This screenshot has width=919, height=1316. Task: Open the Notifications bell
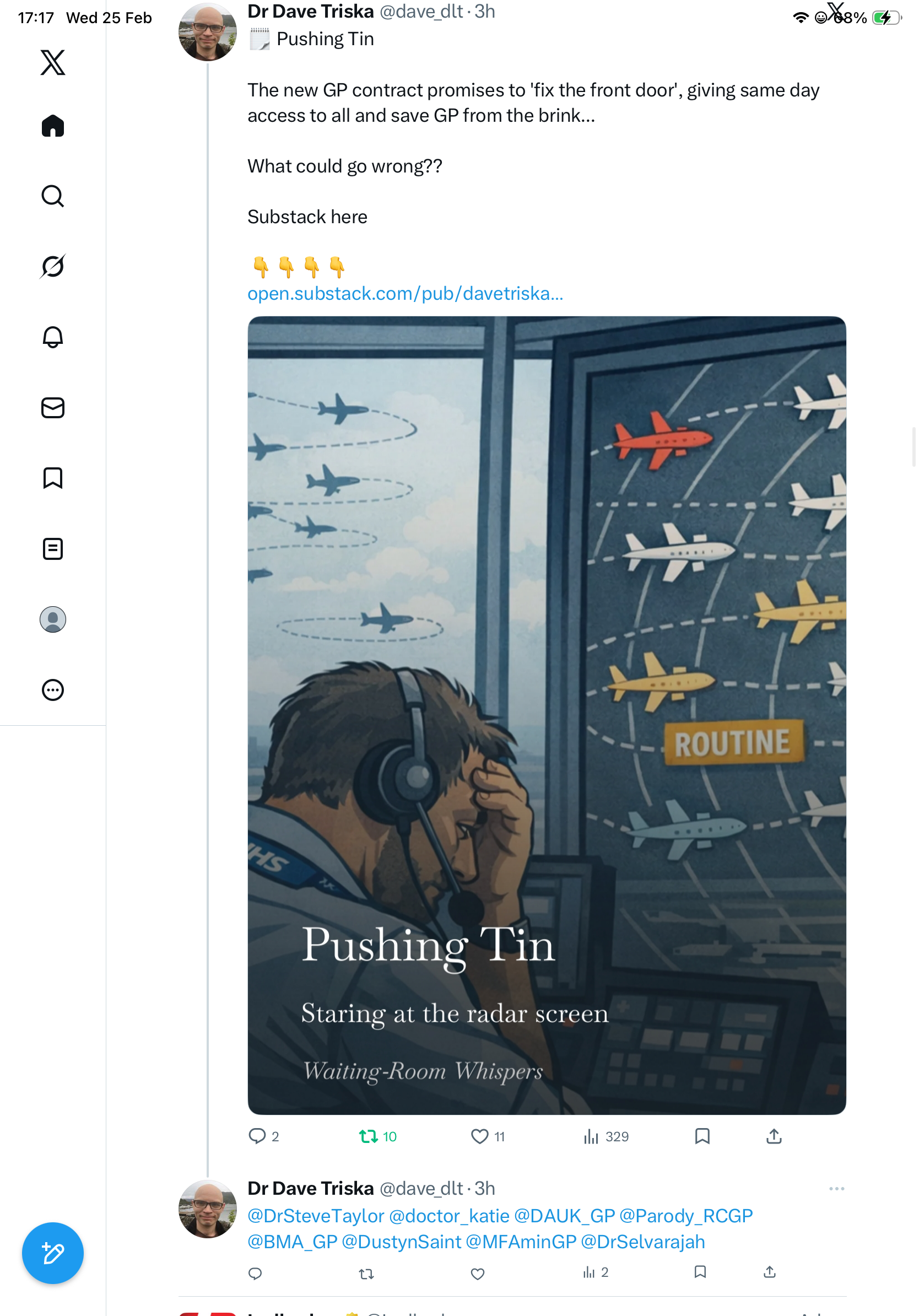(x=53, y=337)
